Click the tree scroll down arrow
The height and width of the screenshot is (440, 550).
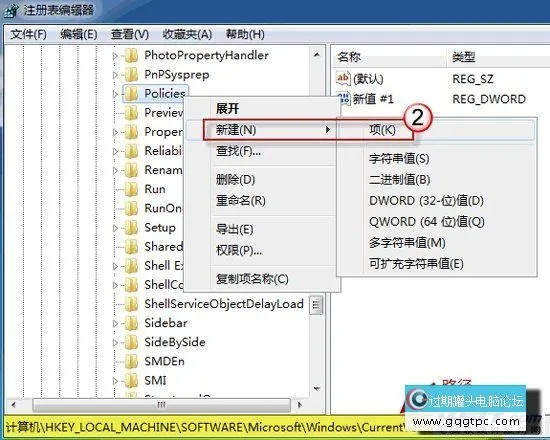[x=317, y=389]
